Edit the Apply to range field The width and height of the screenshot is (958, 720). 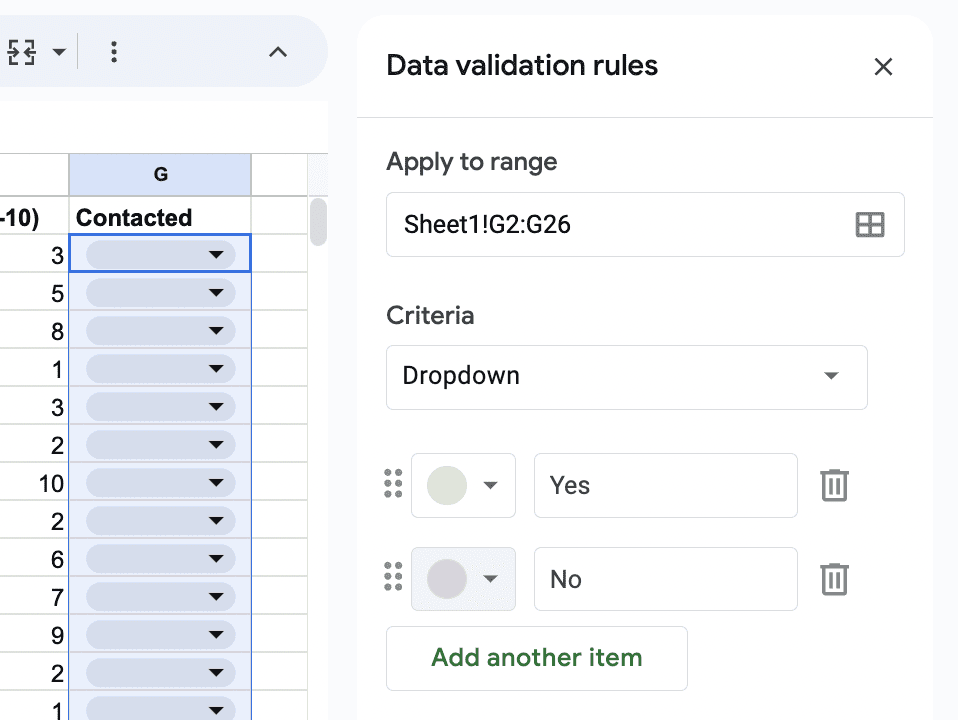tap(645, 224)
